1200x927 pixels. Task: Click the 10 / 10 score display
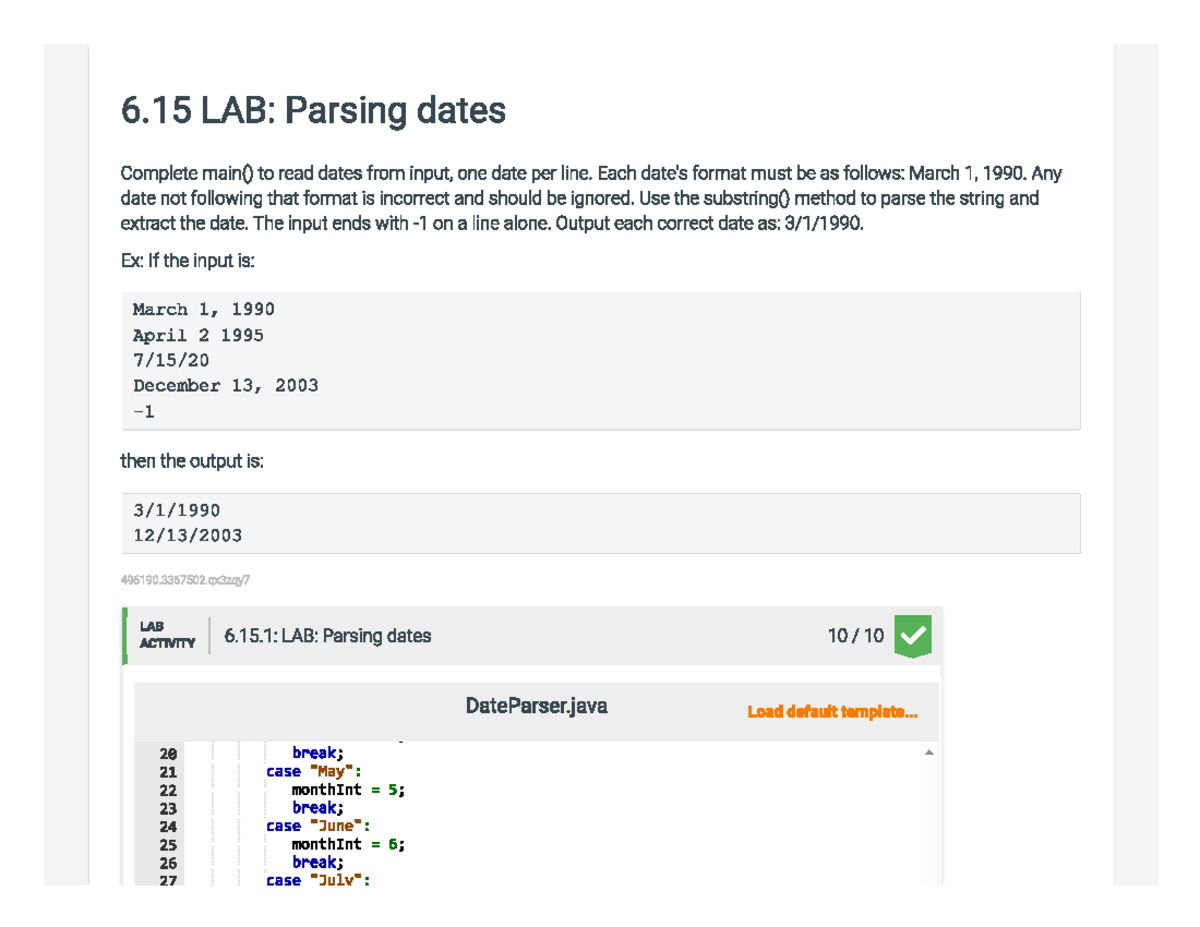tap(855, 635)
